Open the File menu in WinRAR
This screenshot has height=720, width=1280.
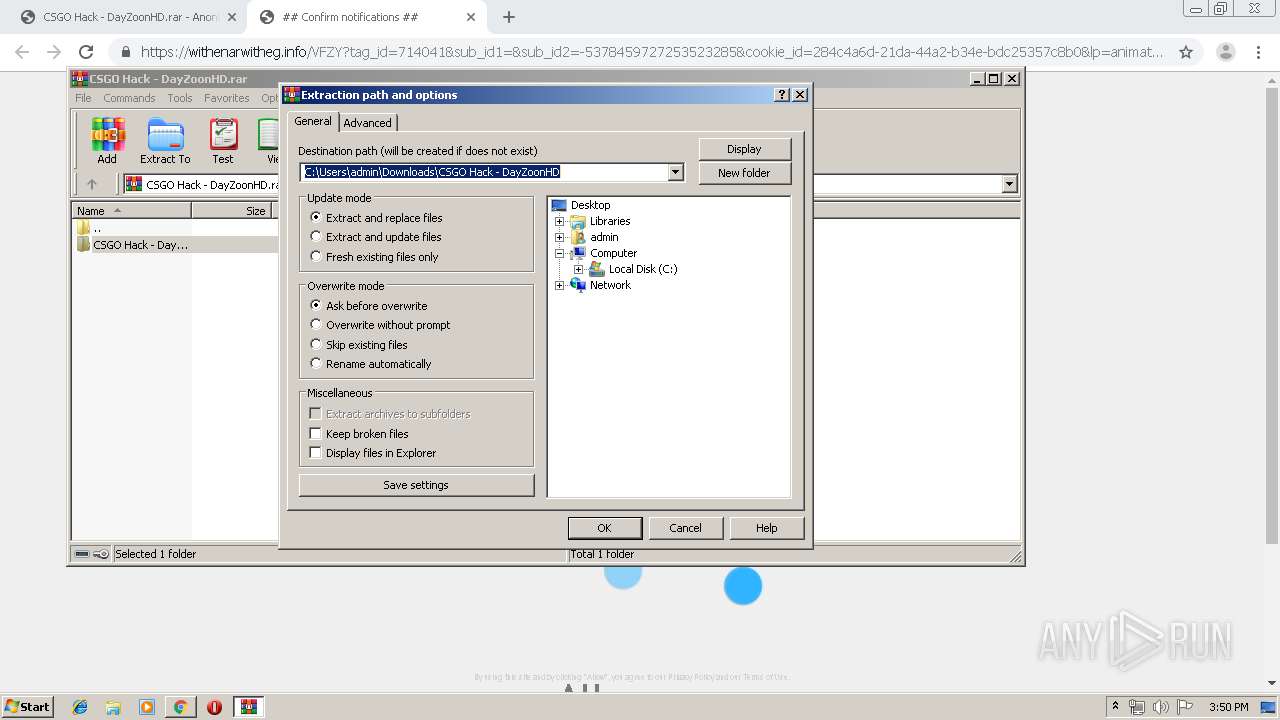click(x=83, y=98)
